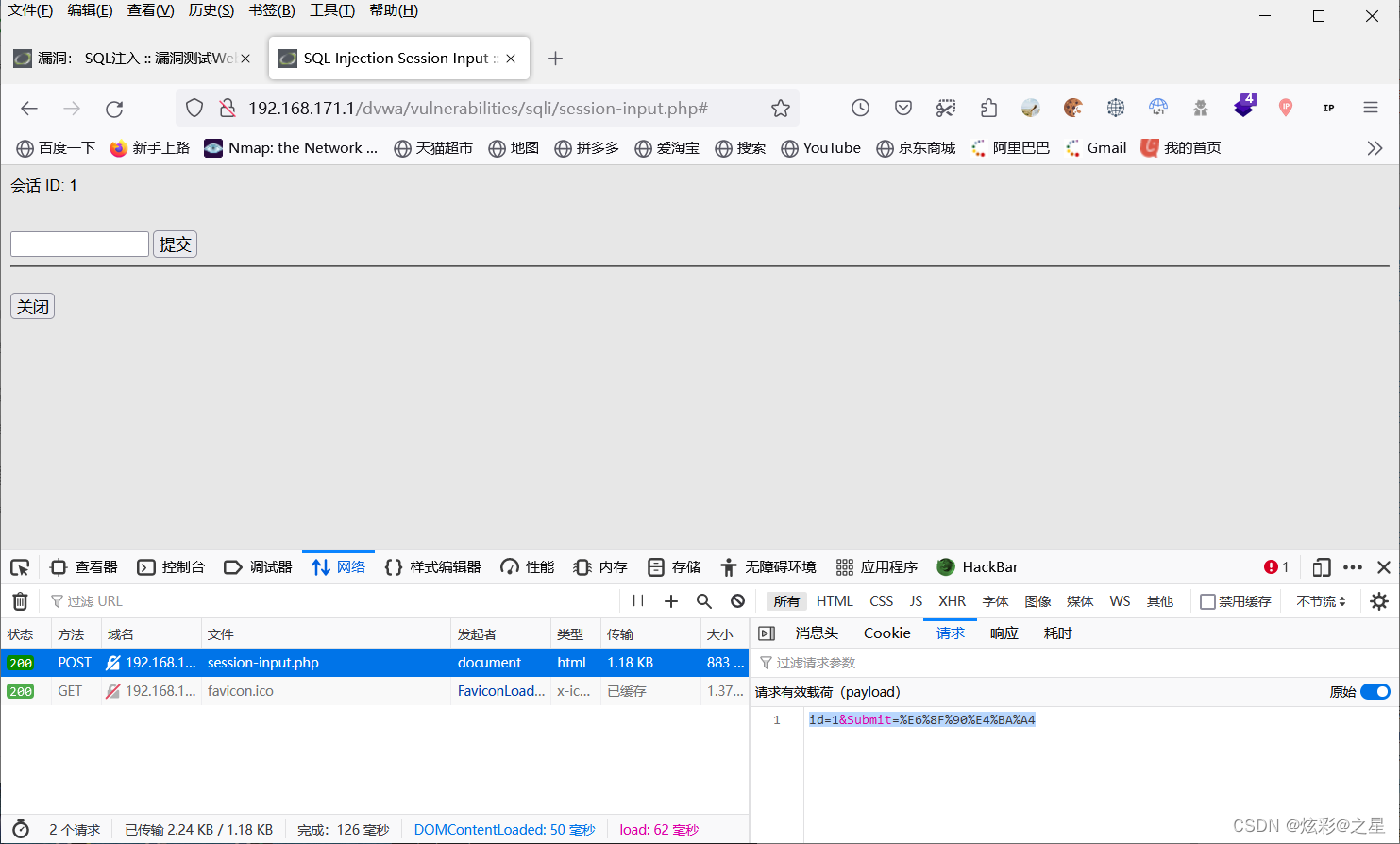The width and height of the screenshot is (1400, 844).
Task: Open the throttling dropdown
Action: coord(1321,601)
